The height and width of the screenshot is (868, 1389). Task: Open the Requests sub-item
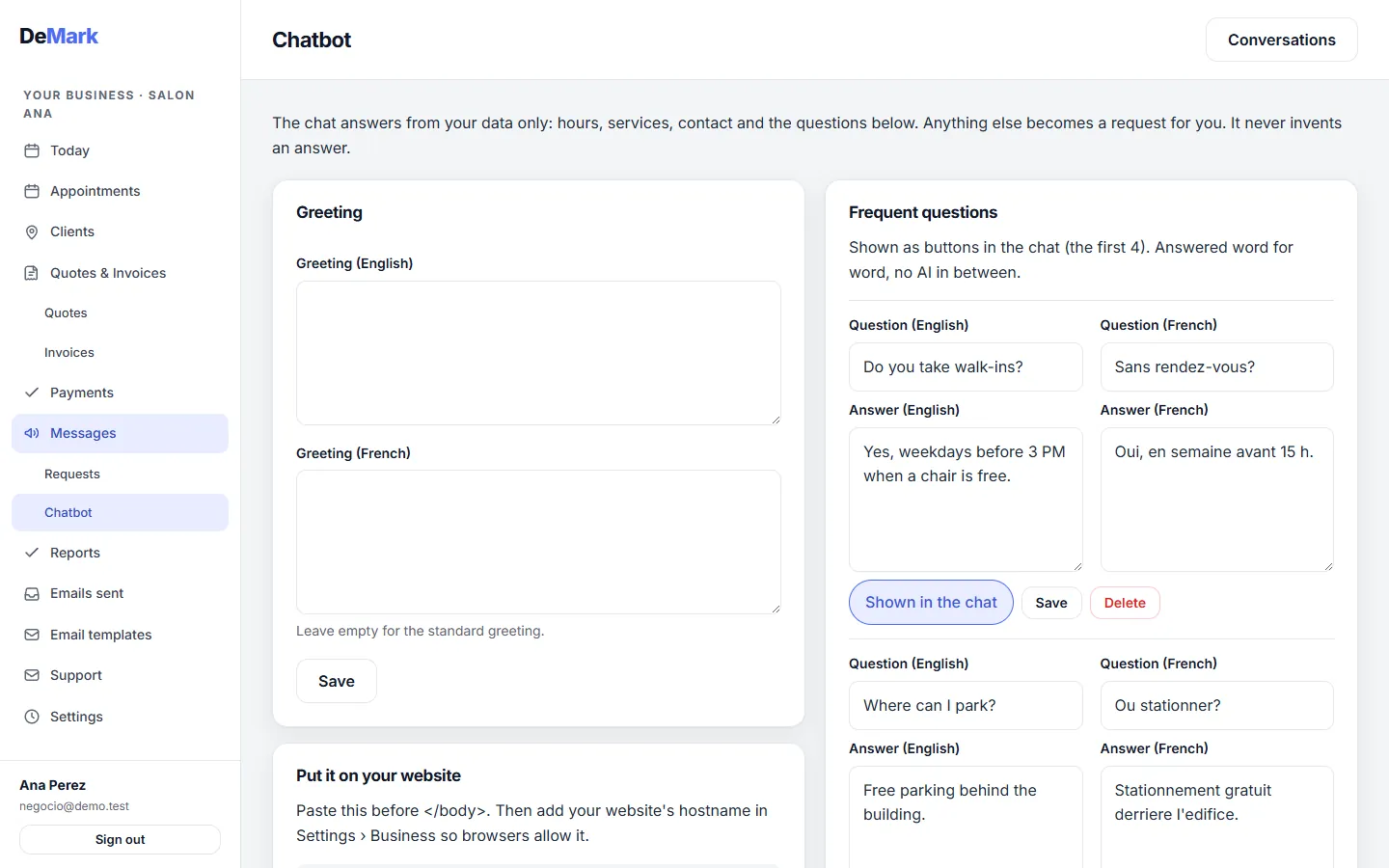coord(120,474)
